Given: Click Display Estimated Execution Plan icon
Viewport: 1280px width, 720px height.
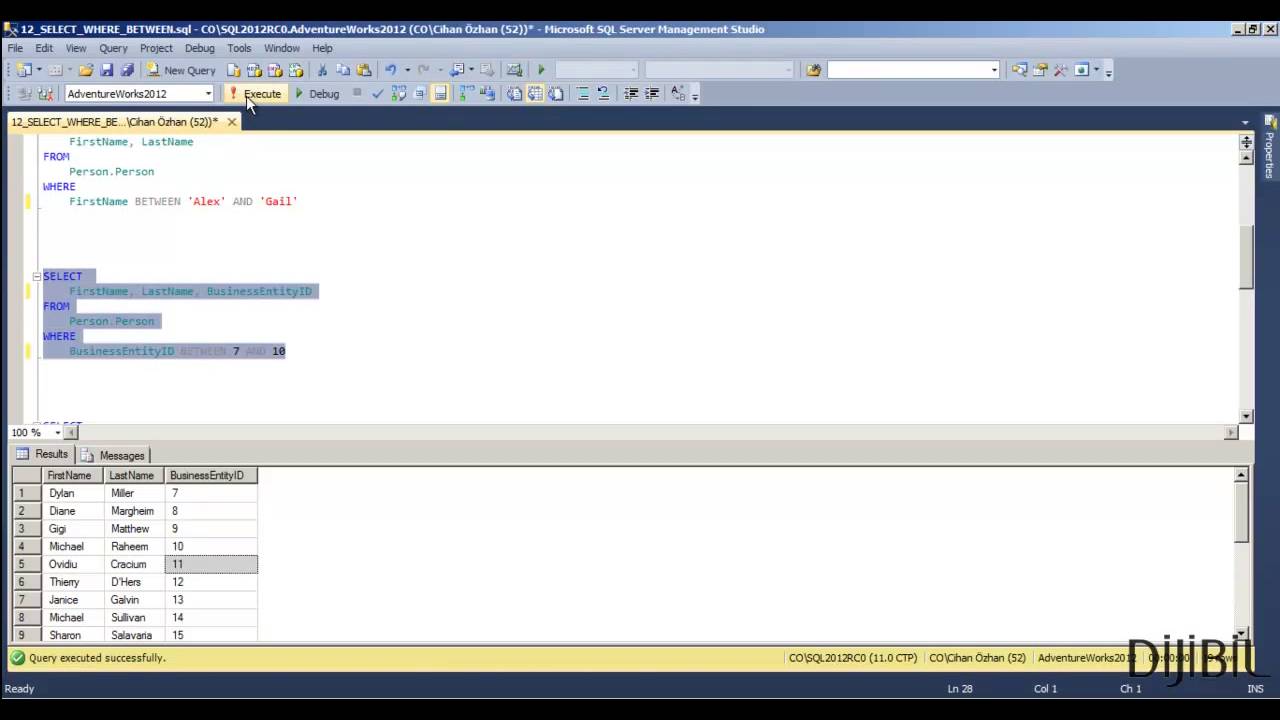Looking at the screenshot, I should [398, 94].
